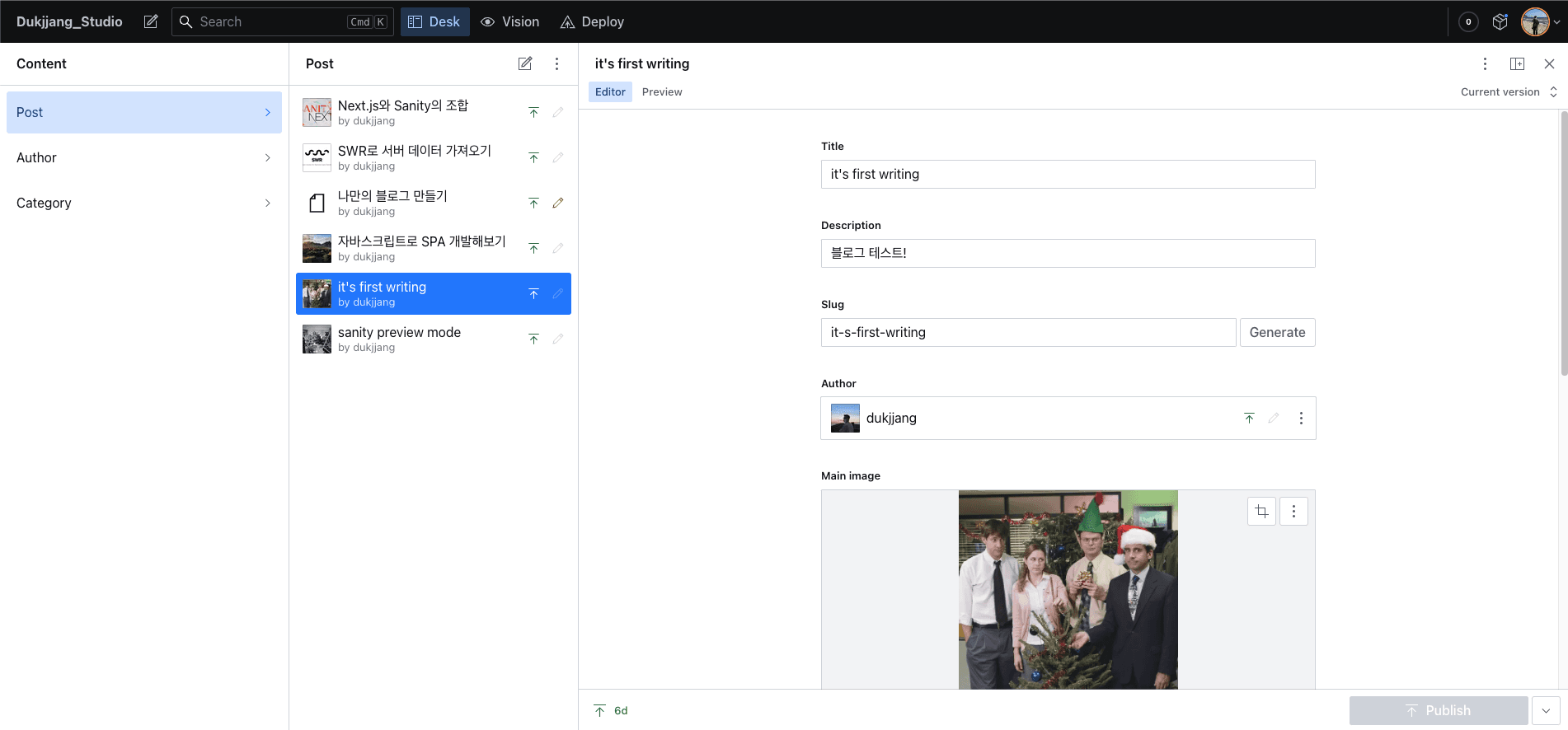Open the Author reference options menu
The height and width of the screenshot is (730, 1568).
coord(1301,418)
